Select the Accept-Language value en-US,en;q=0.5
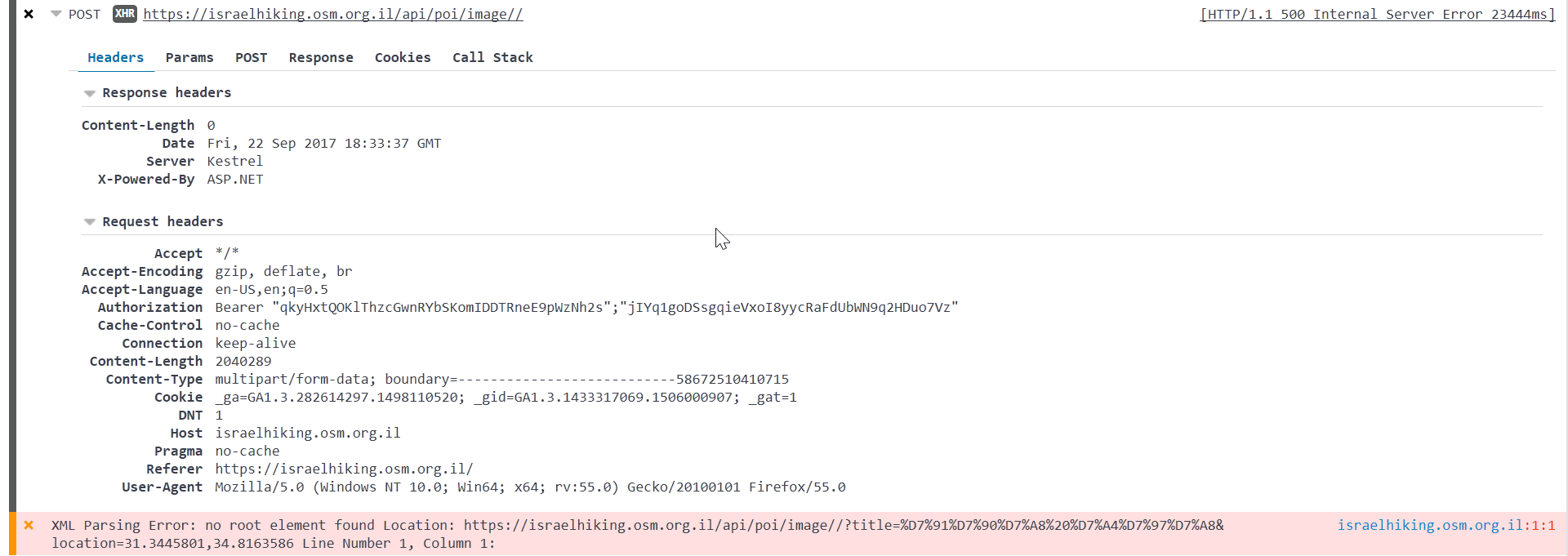Screen dimensions: 1568x556 pyautogui.click(x=271, y=289)
